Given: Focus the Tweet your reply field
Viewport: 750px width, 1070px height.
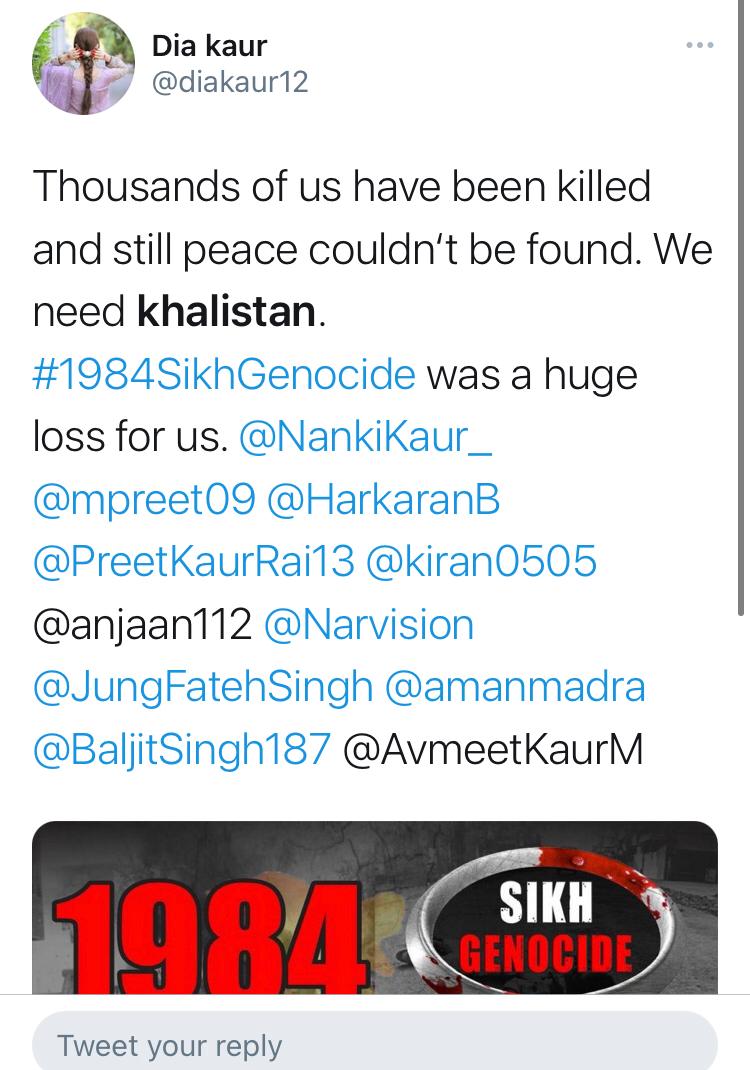Looking at the screenshot, I should pyautogui.click(x=375, y=1043).
